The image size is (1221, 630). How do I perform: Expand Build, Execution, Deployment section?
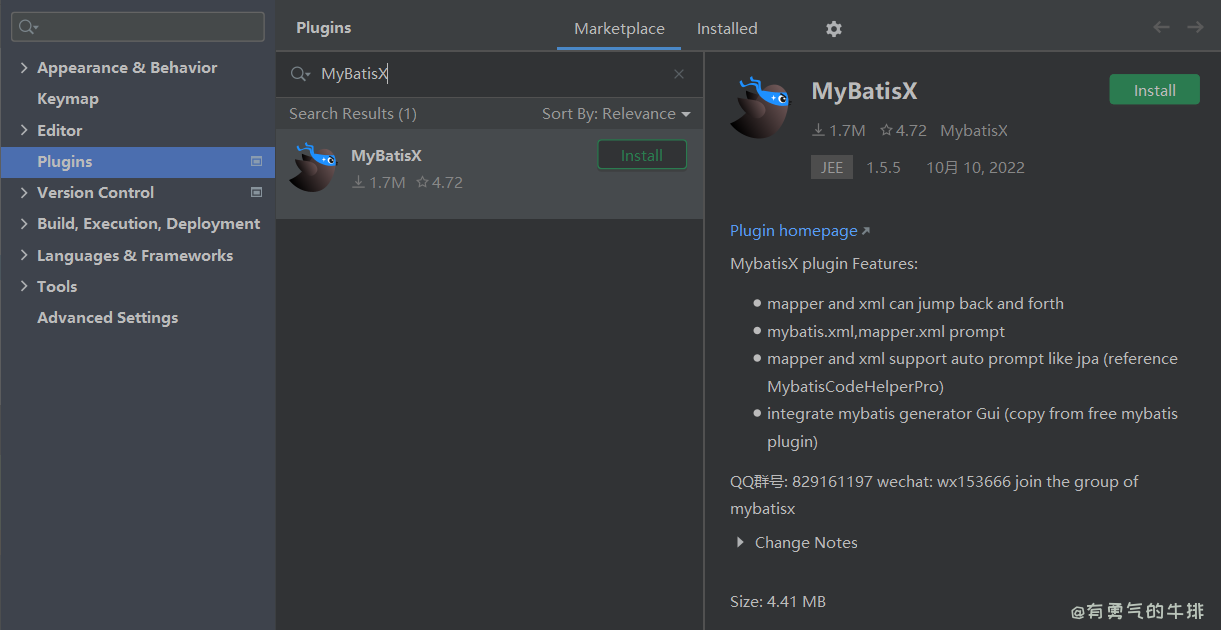click(x=24, y=224)
